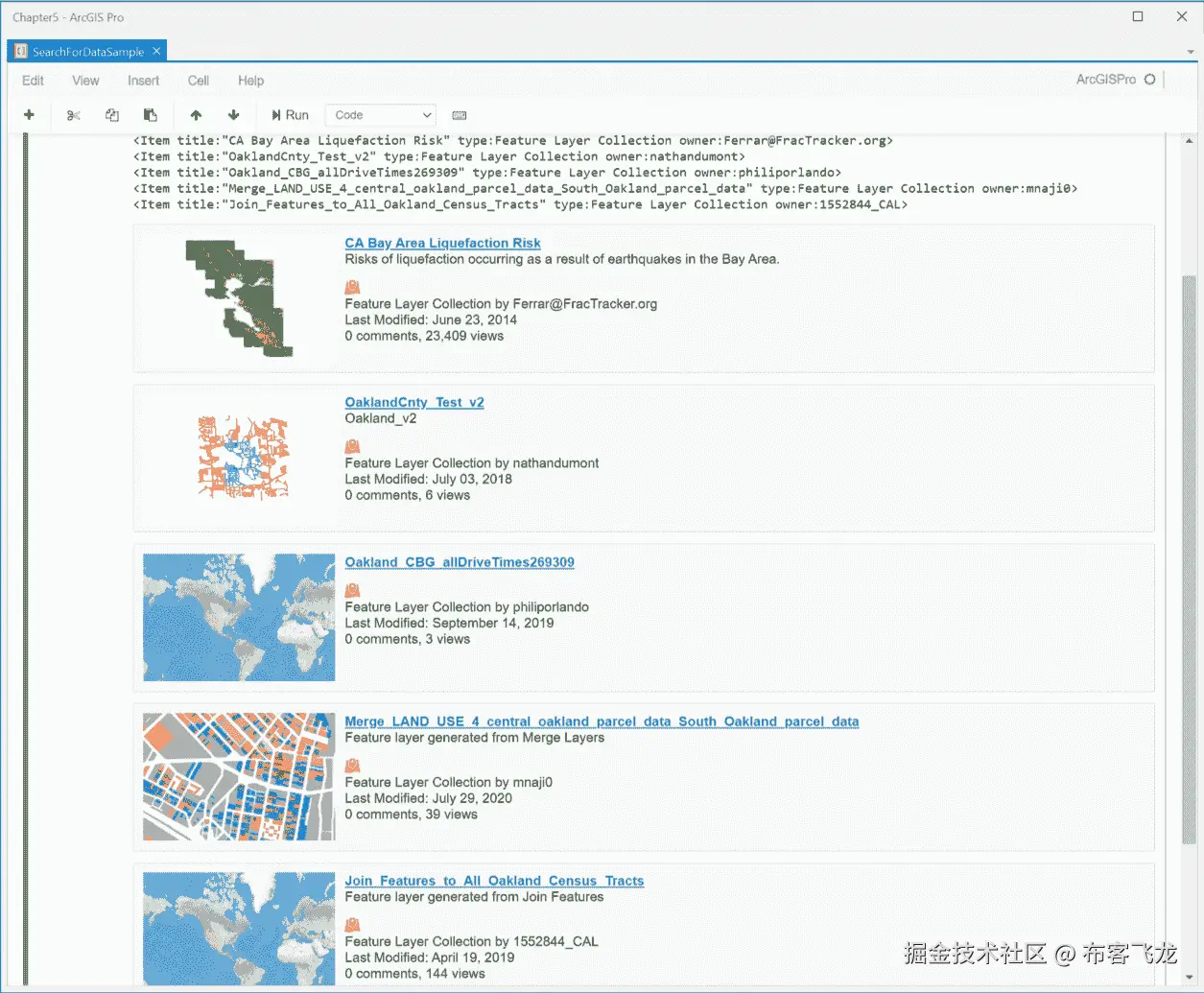Click the CA Bay Area Liquefaction Risk thumbnail
This screenshot has height=993, width=1204.
239,298
